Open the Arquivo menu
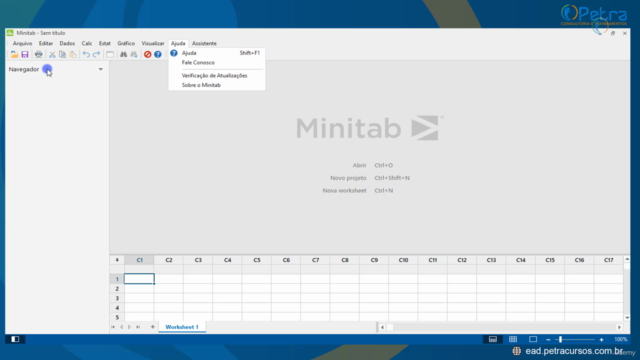Image resolution: width=640 pixels, height=360 pixels. (x=22, y=43)
